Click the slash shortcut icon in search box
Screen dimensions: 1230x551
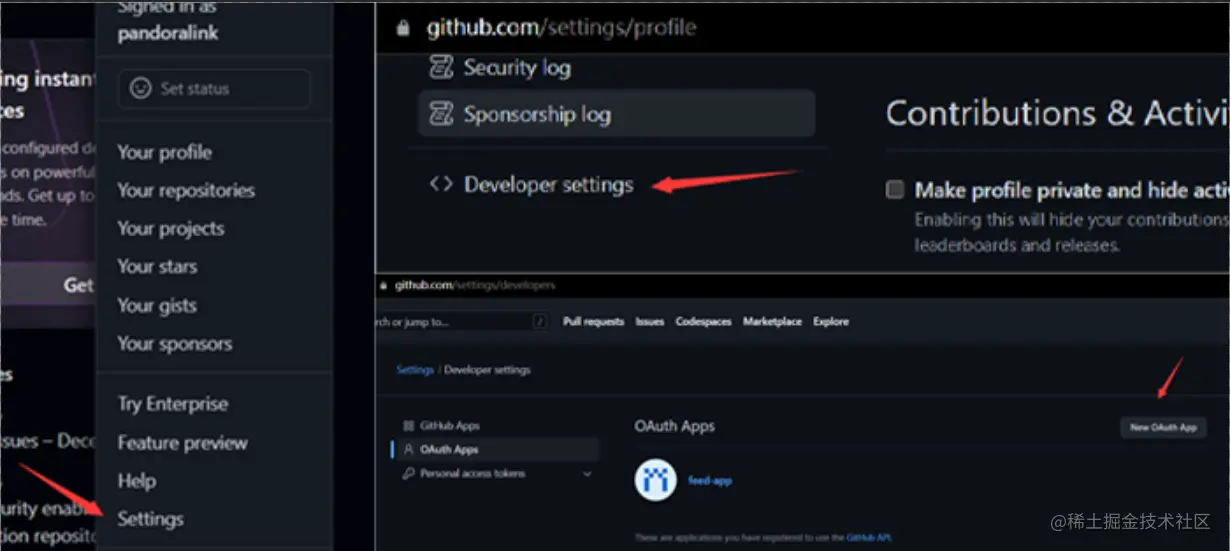click(x=541, y=321)
